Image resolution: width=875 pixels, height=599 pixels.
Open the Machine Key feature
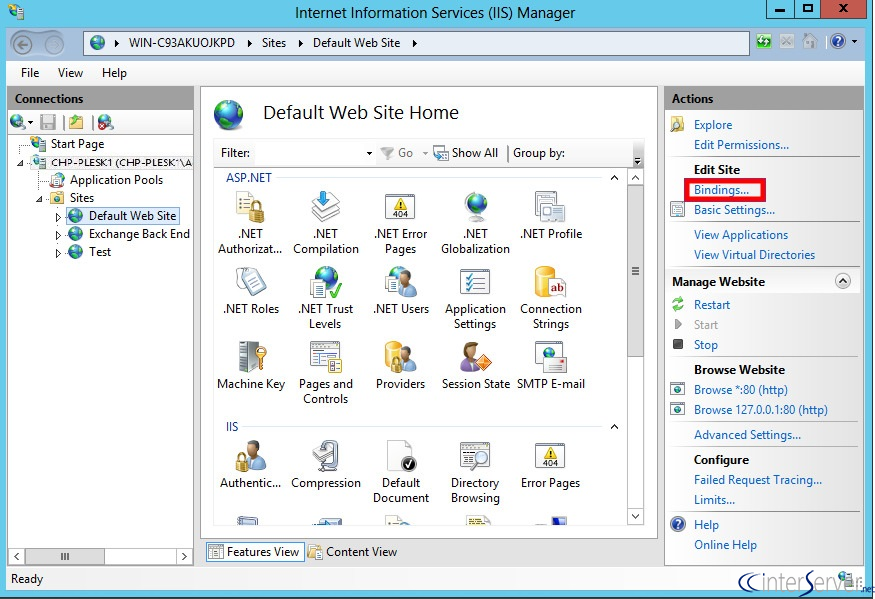[x=251, y=366]
